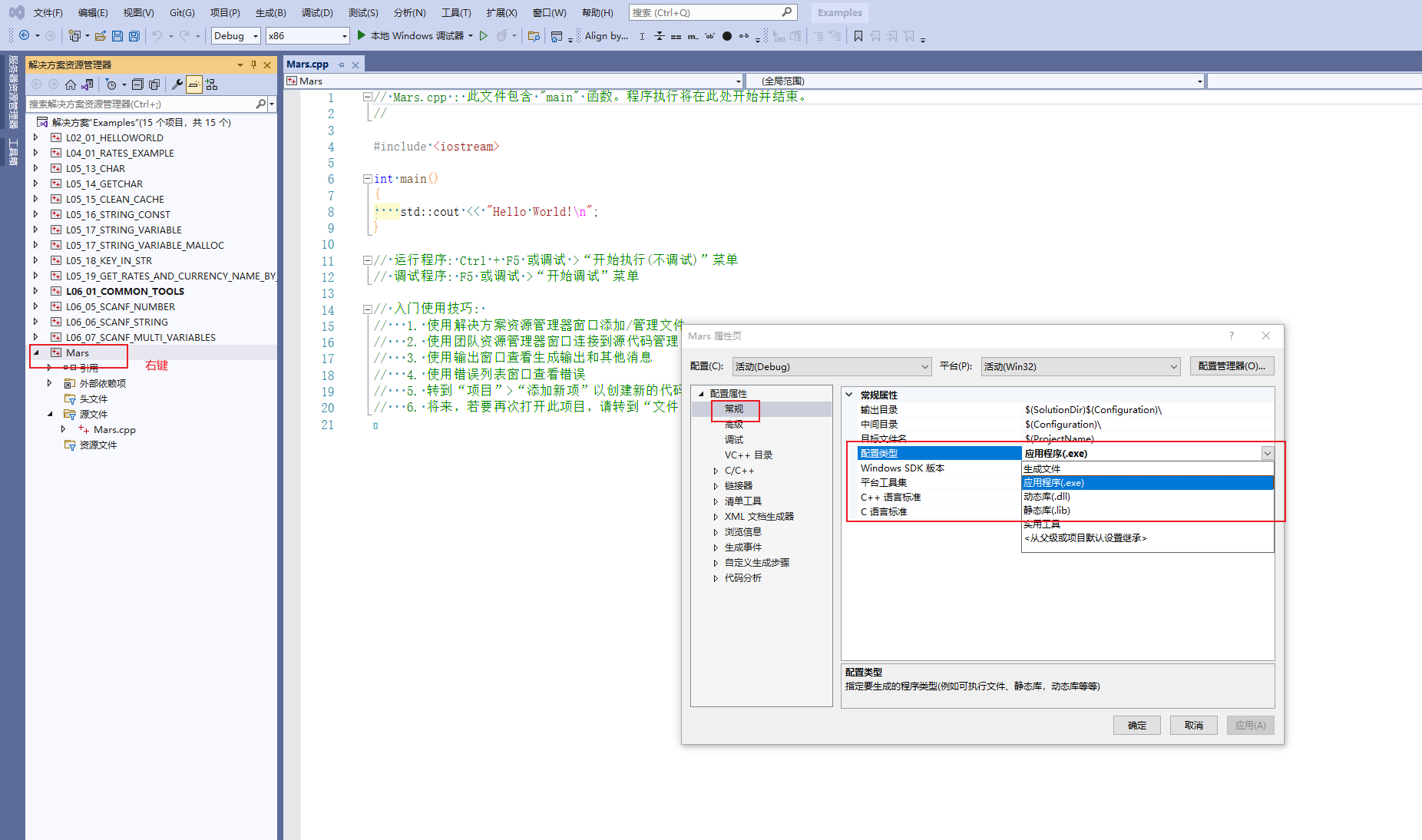Expand the L02_01_HELLOWORLD project node
This screenshot has width=1422, height=840.
35,137
